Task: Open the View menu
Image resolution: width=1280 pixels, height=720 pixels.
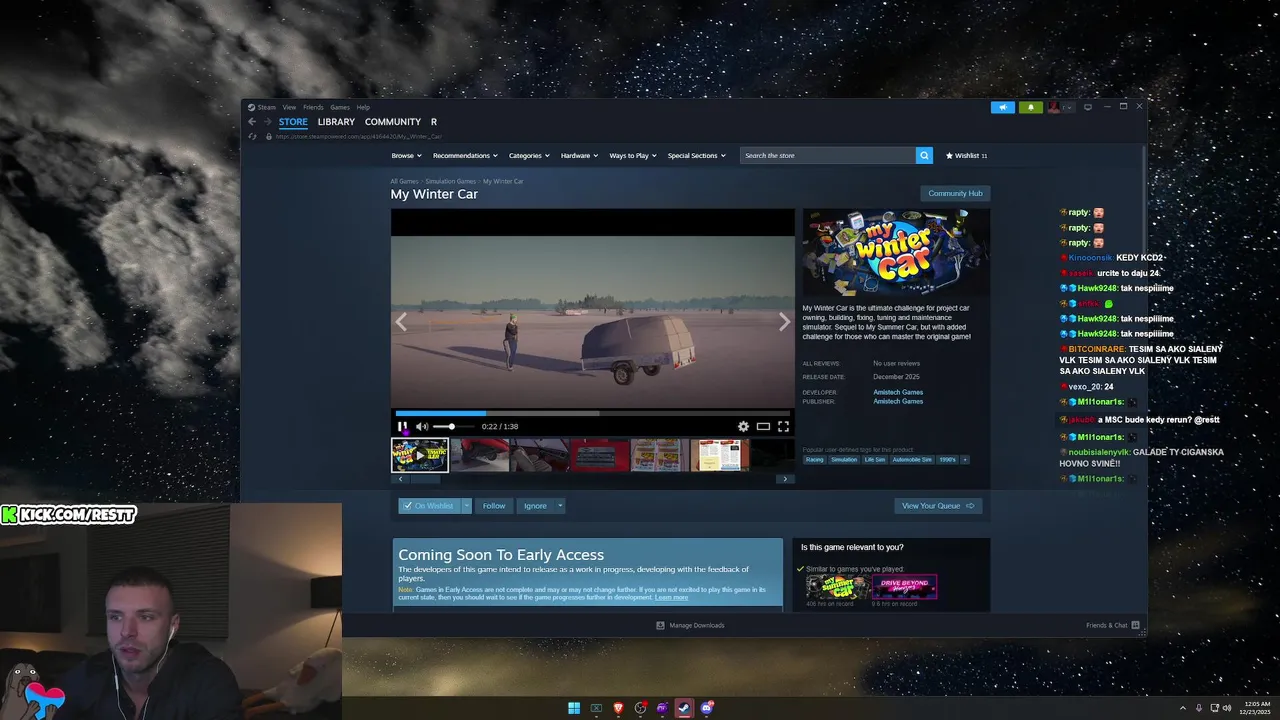Action: click(289, 107)
